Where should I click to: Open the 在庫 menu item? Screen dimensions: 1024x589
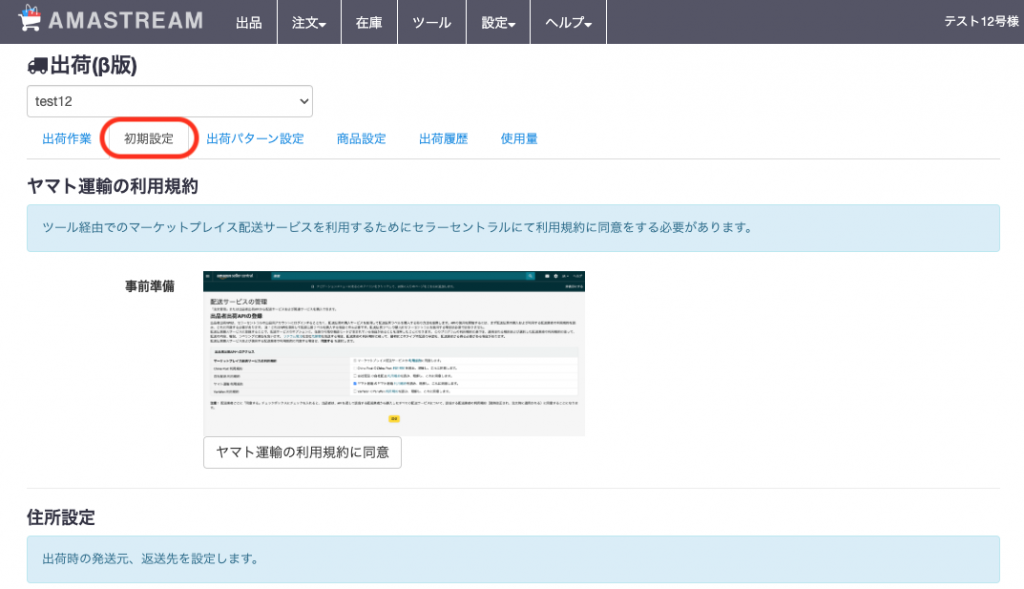[x=369, y=23]
